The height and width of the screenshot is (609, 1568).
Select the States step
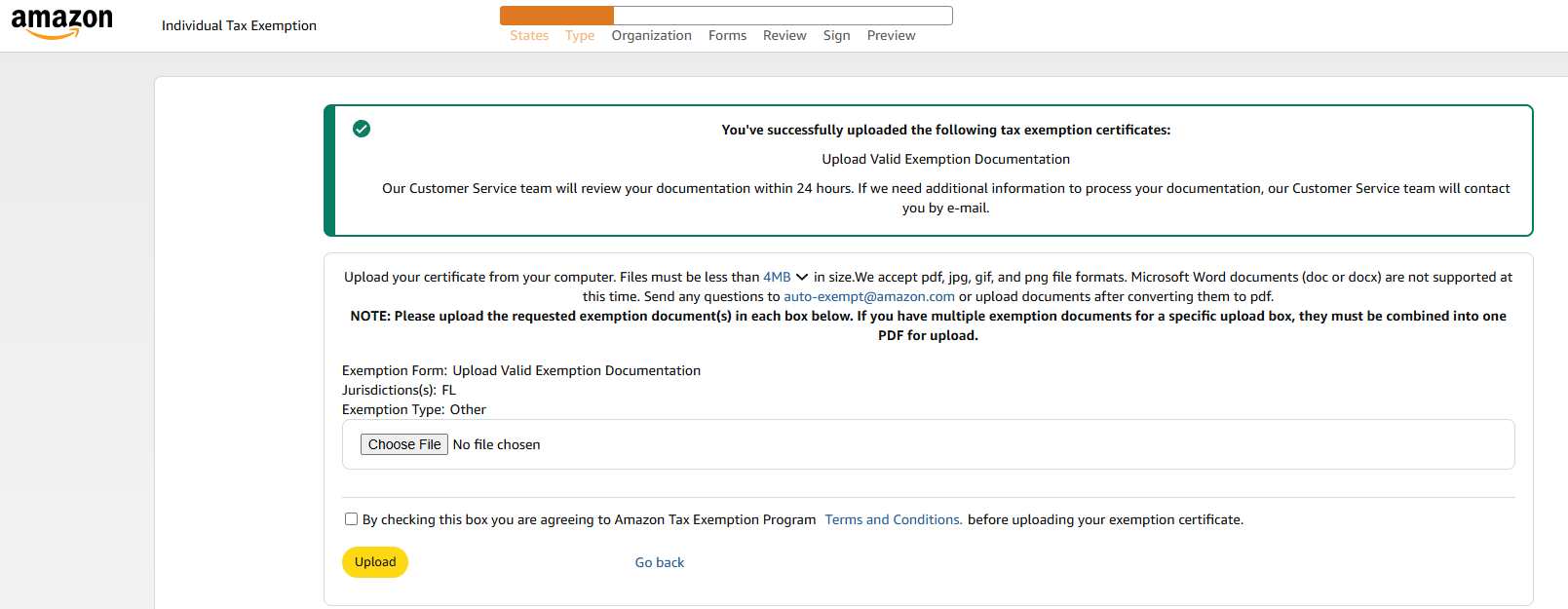coord(529,34)
